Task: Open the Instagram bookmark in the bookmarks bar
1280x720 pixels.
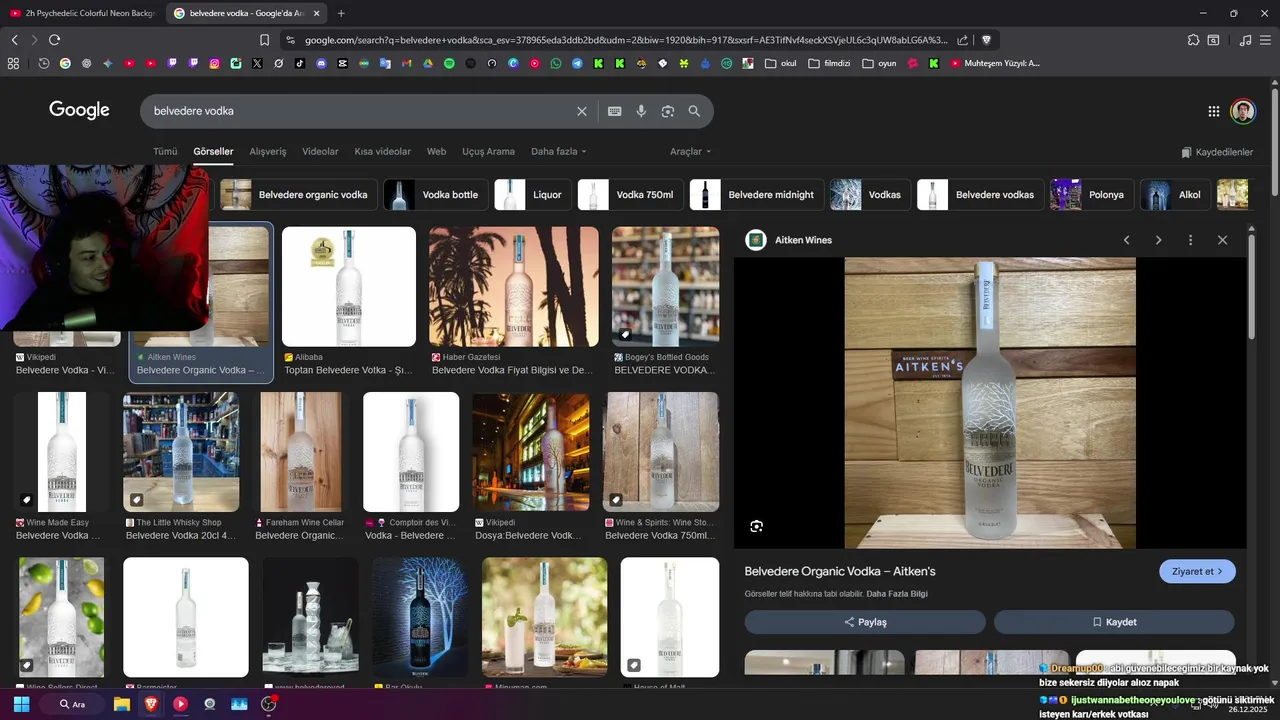Action: (x=214, y=63)
